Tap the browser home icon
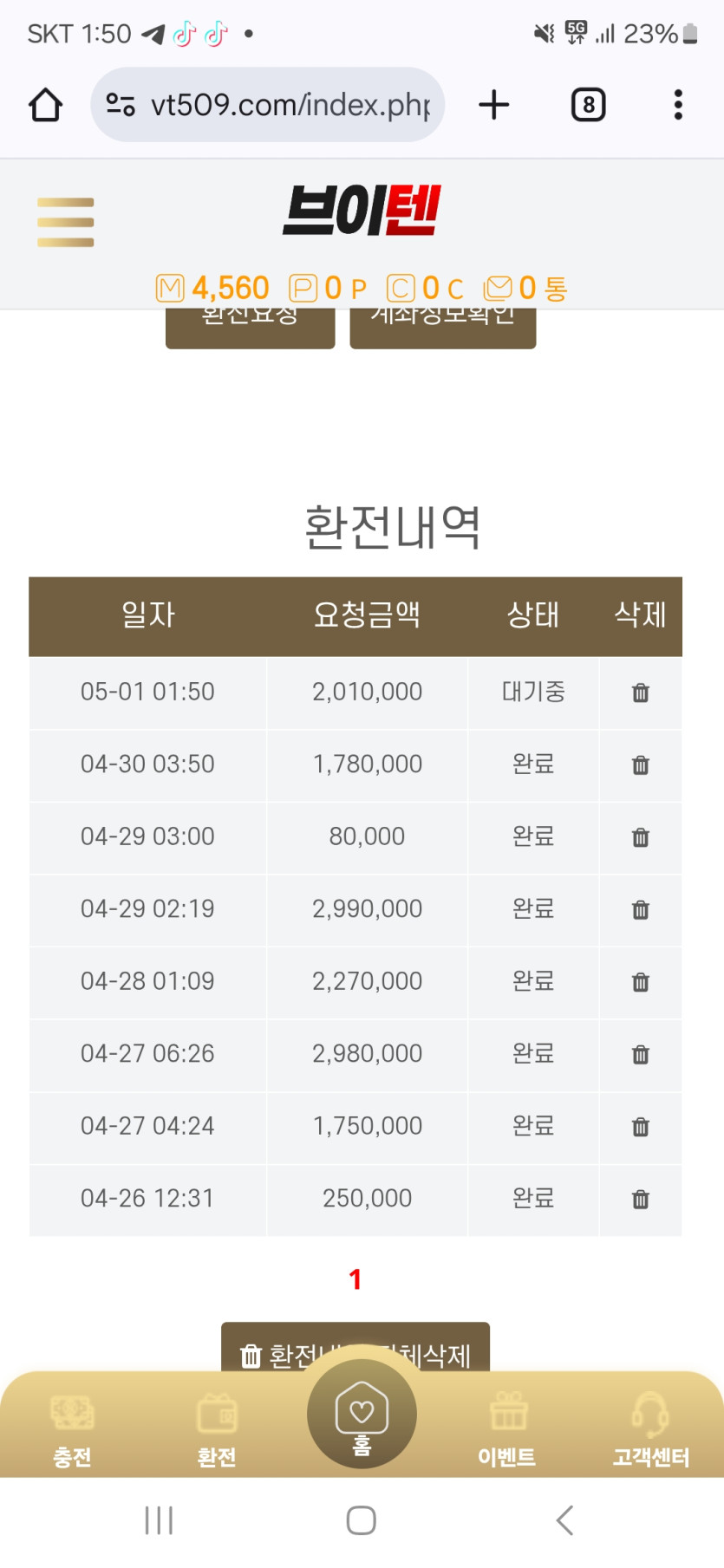 point(45,105)
